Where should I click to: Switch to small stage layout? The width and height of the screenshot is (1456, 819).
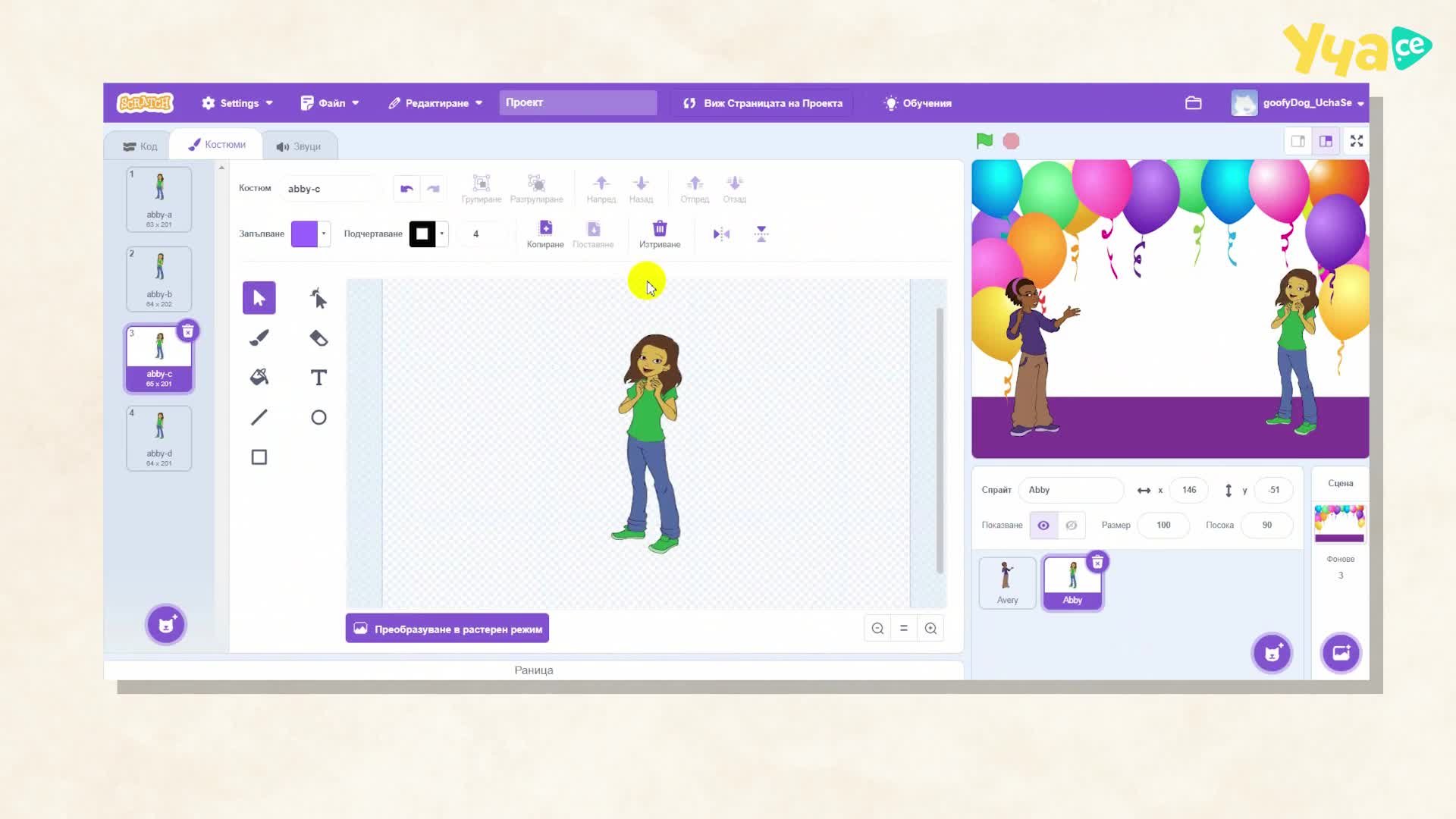[1298, 141]
